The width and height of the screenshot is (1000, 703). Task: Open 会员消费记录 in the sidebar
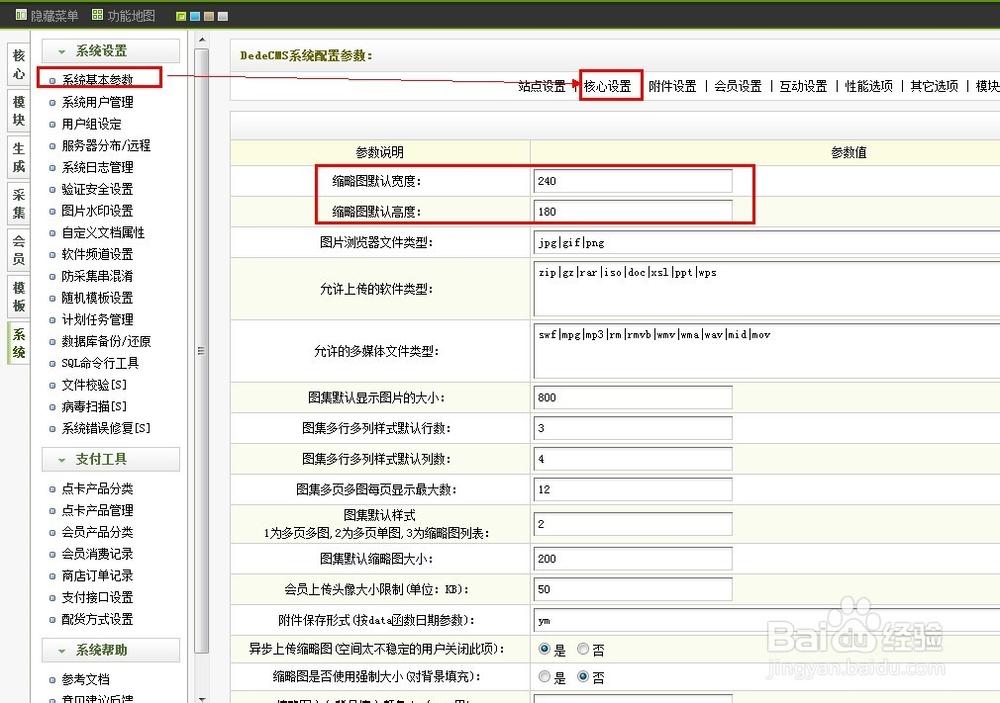click(x=98, y=554)
